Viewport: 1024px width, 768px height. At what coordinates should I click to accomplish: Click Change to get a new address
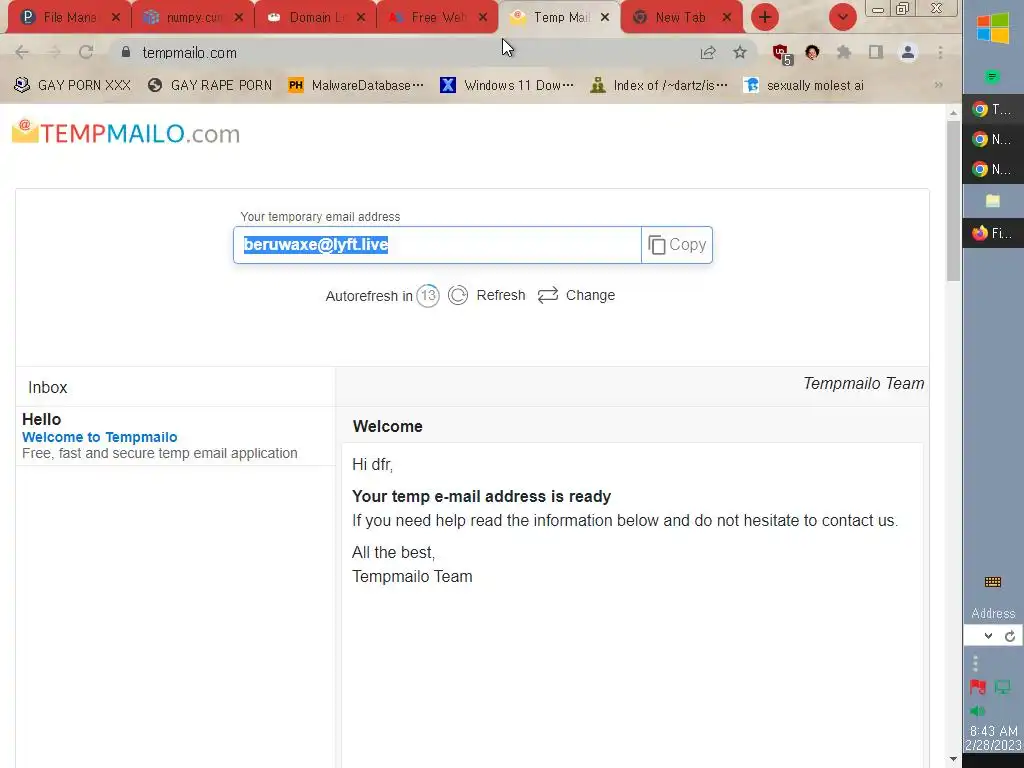[590, 295]
